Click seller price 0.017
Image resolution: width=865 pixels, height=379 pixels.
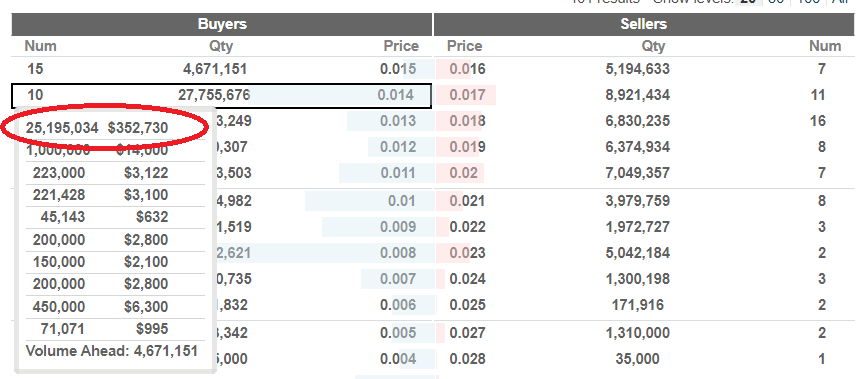click(x=467, y=95)
